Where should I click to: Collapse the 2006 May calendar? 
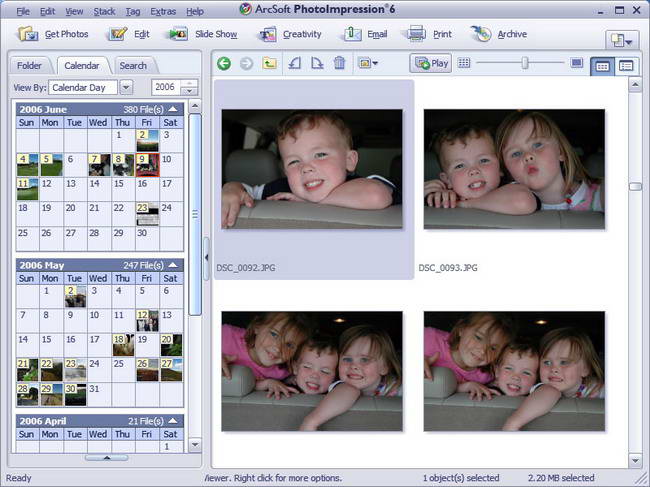[173, 265]
